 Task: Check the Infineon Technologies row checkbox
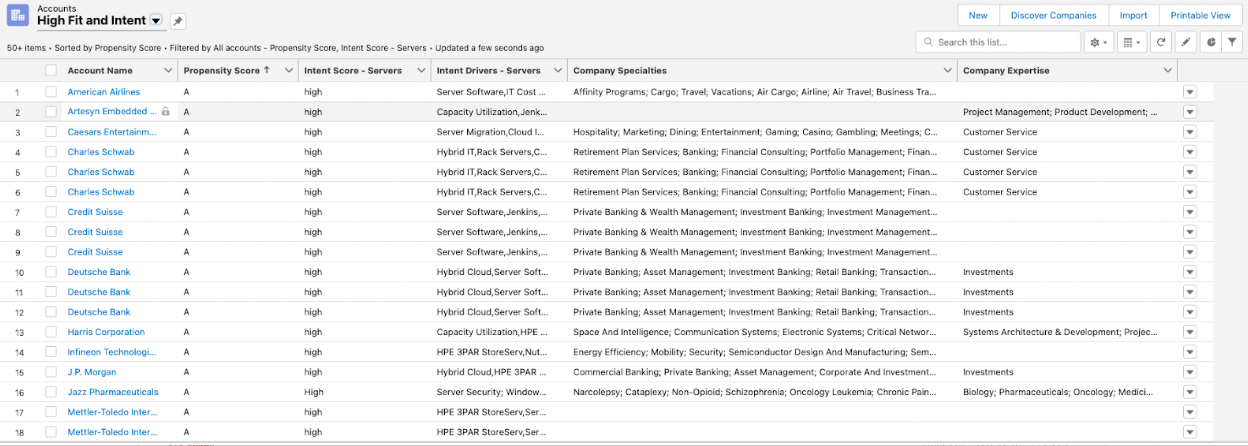(51, 352)
